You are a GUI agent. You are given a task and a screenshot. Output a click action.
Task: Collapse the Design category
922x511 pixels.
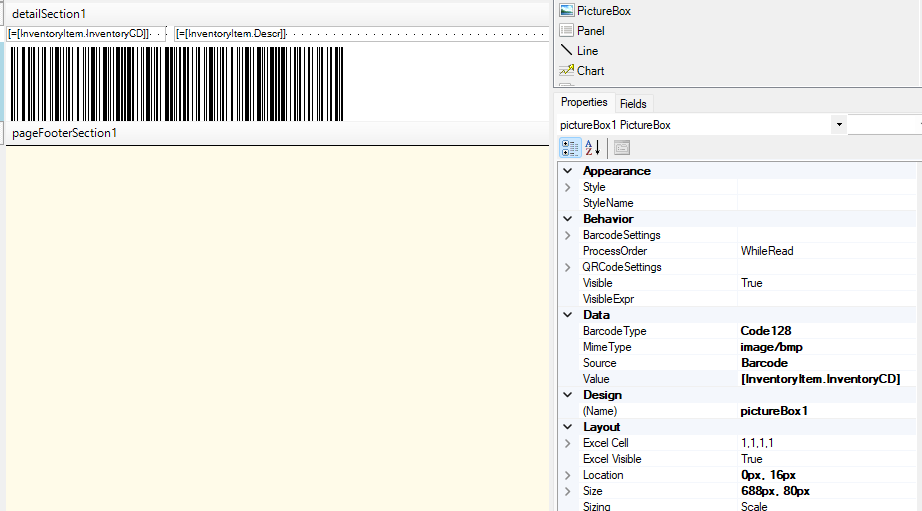point(567,395)
